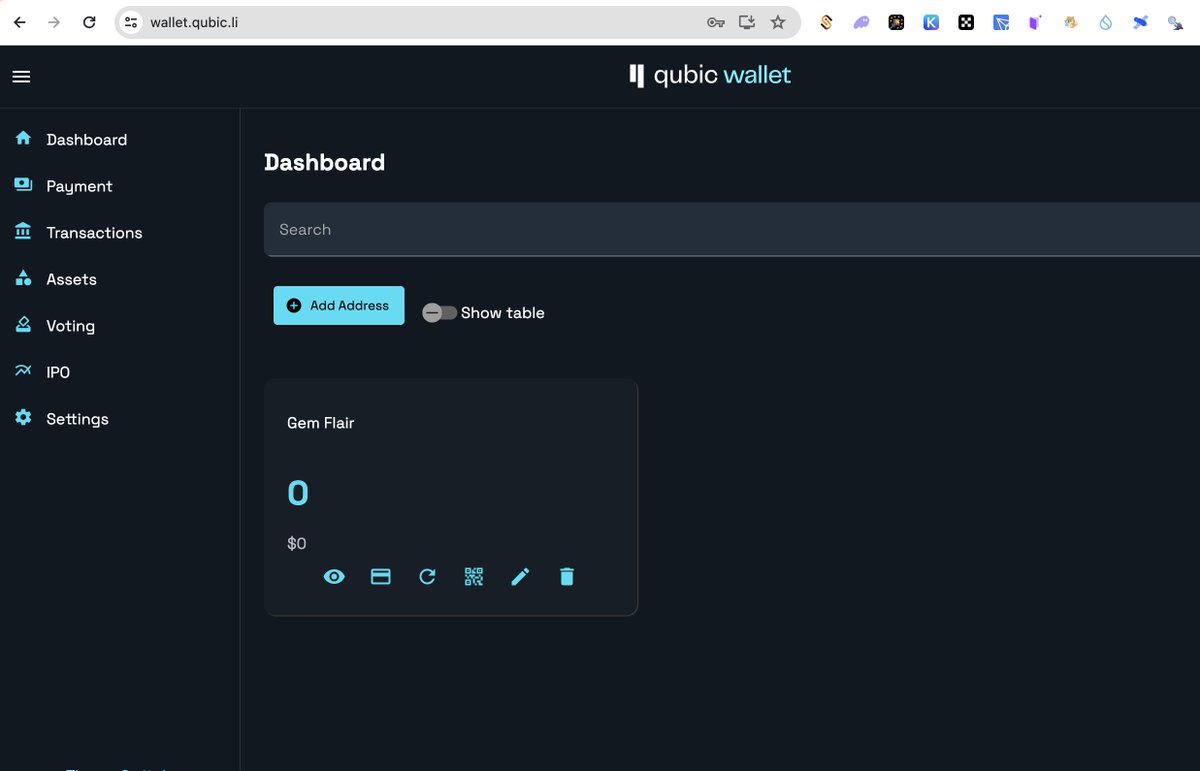Open the purple ghost Phantom extension
The image size is (1200, 771).
point(861,22)
